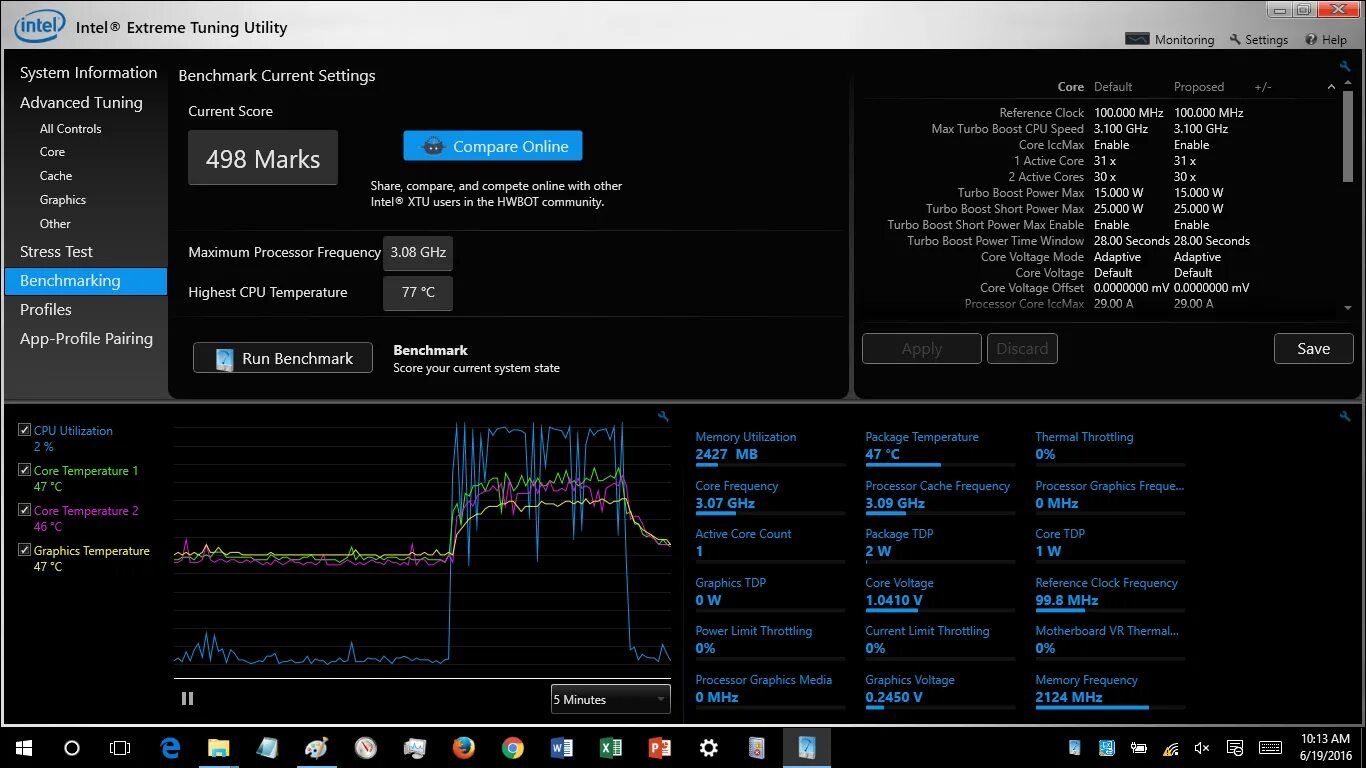Uncheck Core Temperature 2 checkbox
This screenshot has height=768, width=1366.
tap(25, 510)
